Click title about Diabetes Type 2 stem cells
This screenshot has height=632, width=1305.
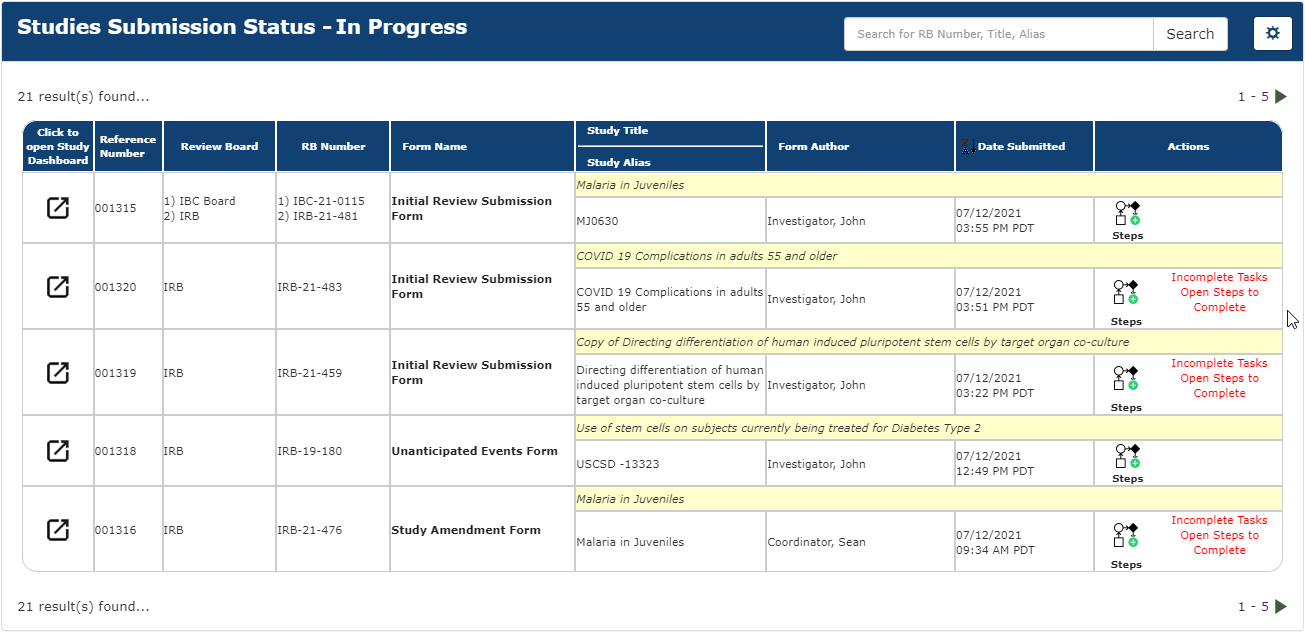click(778, 428)
